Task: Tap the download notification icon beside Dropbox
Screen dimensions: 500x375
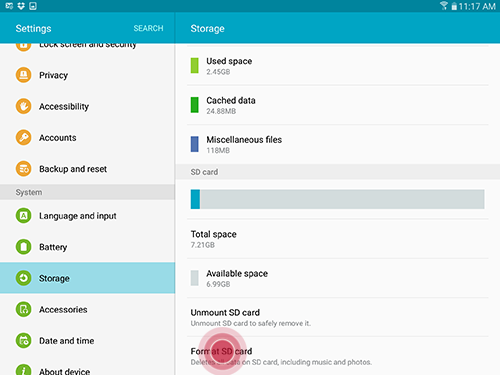Action: click(x=33, y=6)
